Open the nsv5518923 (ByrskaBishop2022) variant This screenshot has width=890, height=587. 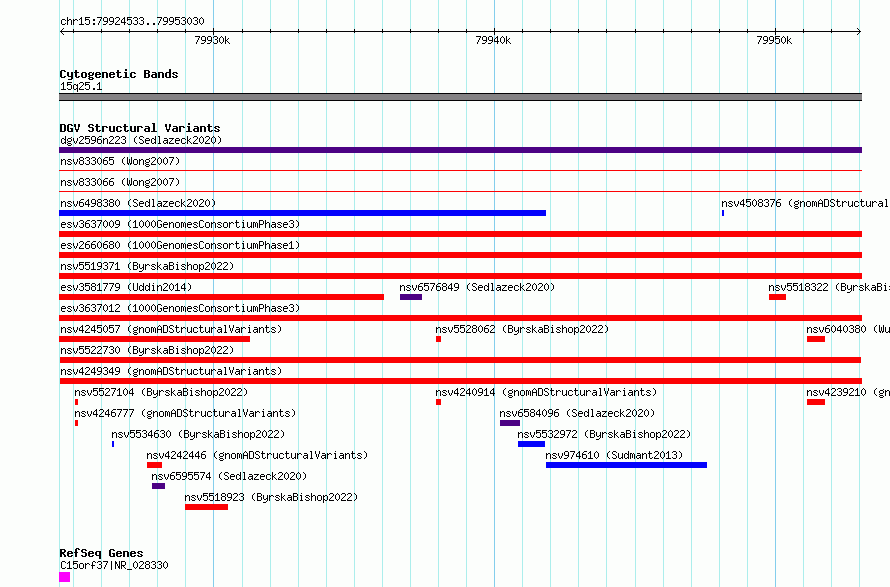click(x=271, y=497)
